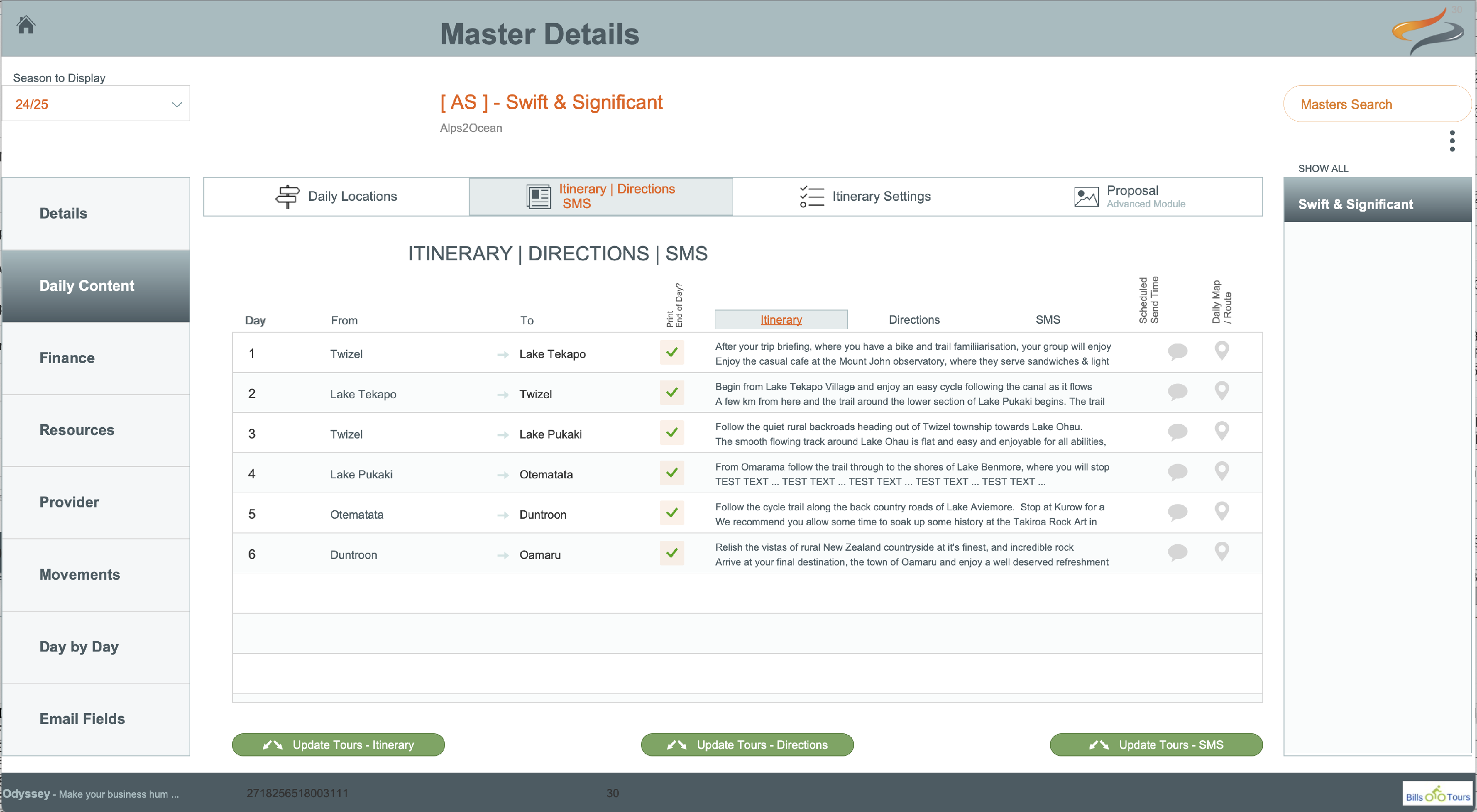The image size is (1477, 812).
Task: Open daily map pin for Day 2
Action: 1222,391
